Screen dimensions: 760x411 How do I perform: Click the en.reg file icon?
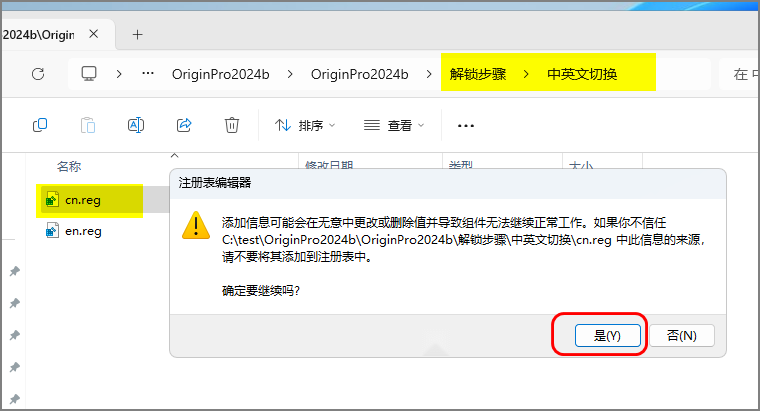(52, 230)
